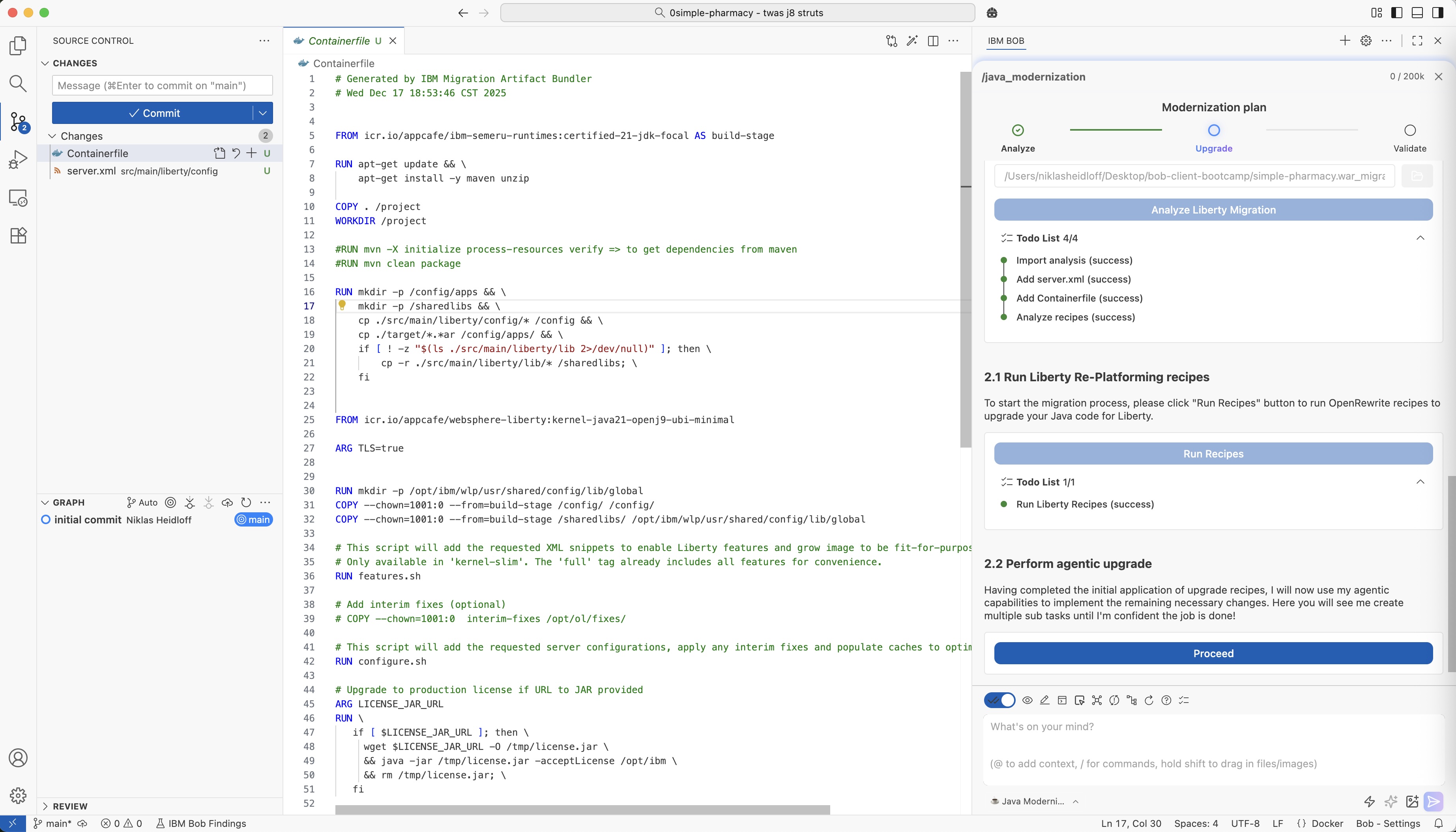Open IBM Bob settings gear icon
The width and height of the screenshot is (1456, 832).
(x=1366, y=41)
